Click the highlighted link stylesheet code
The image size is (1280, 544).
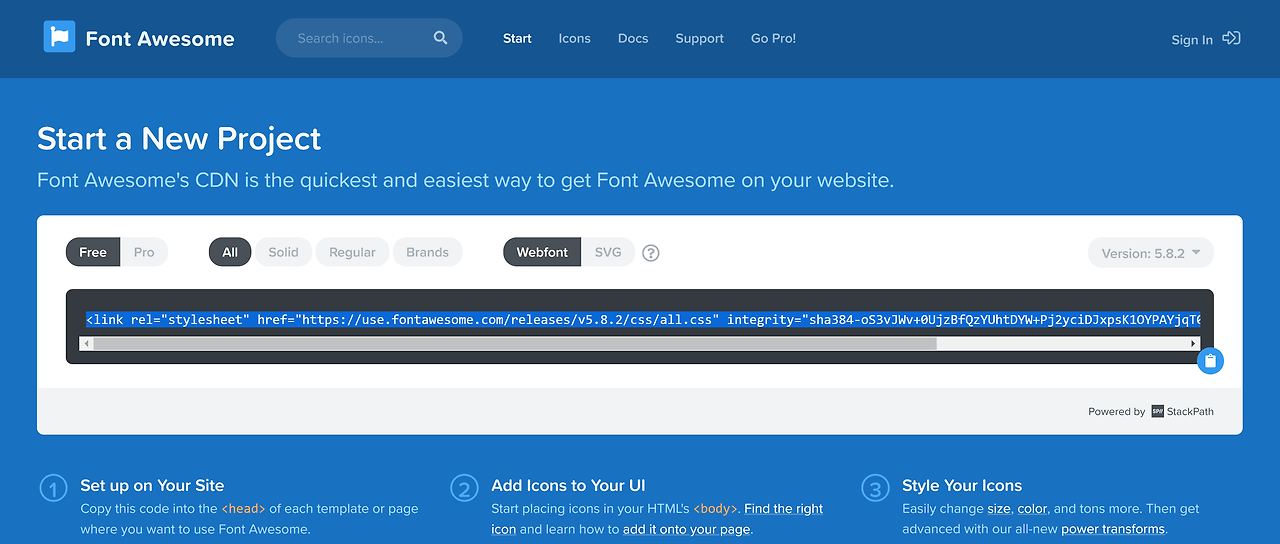click(x=642, y=320)
